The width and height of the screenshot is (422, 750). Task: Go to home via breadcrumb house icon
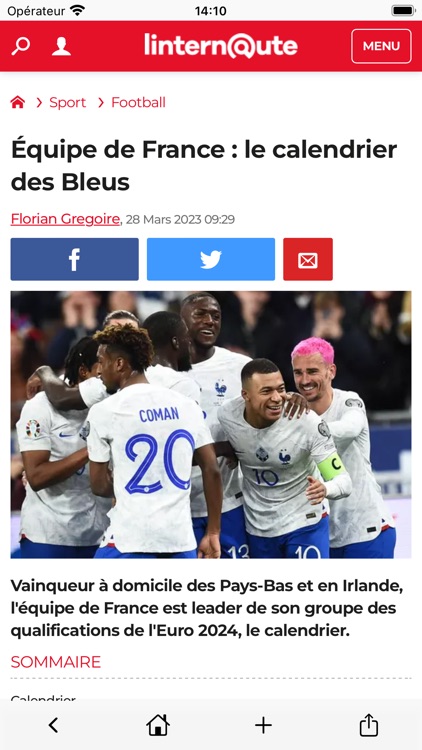[x=18, y=102]
